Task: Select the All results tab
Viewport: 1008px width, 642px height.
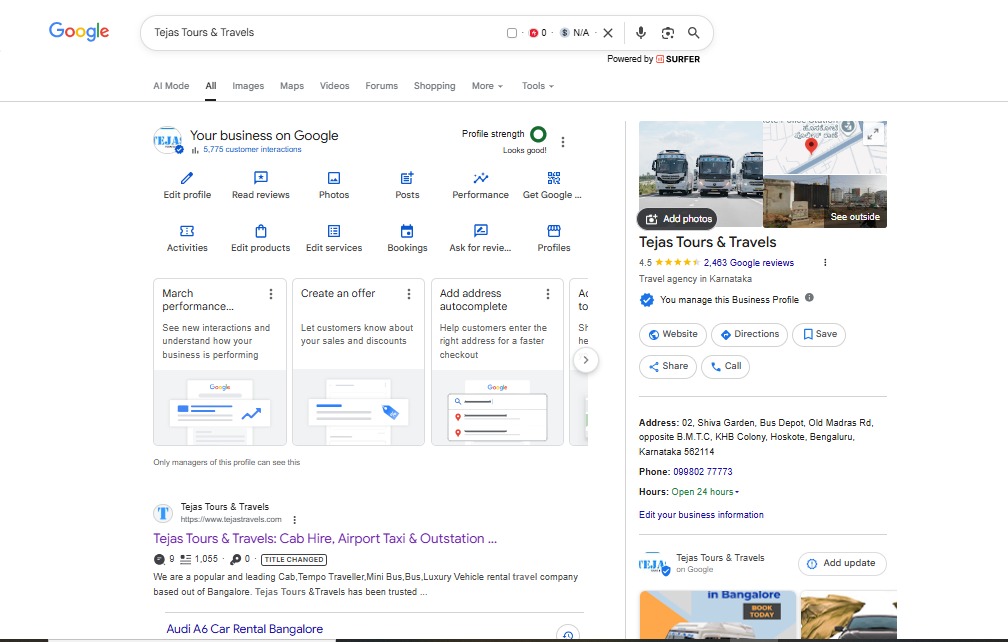Action: pos(211,85)
